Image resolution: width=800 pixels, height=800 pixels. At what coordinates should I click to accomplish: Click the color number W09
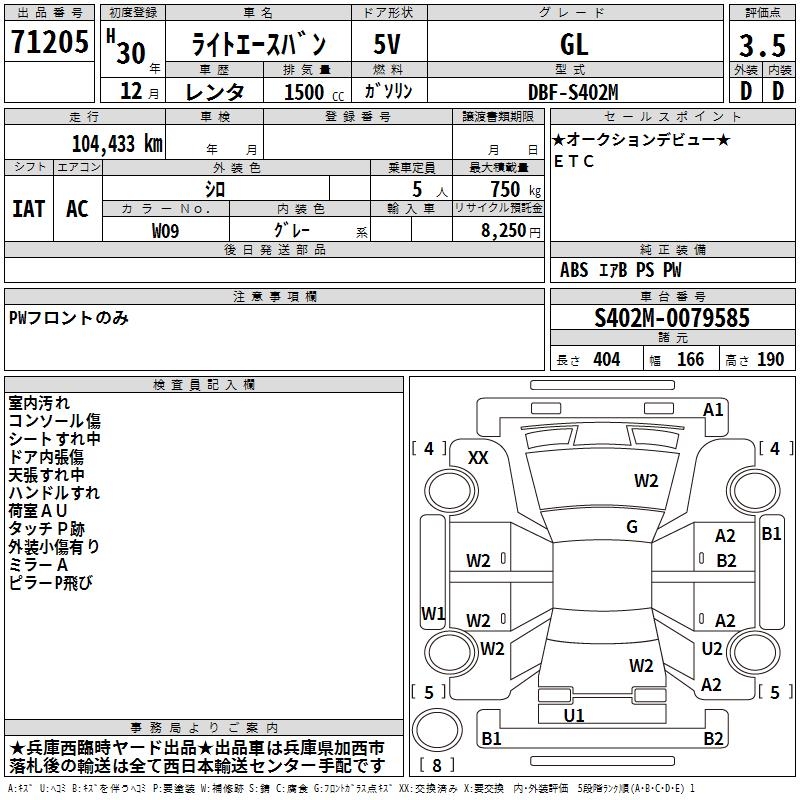[165, 230]
